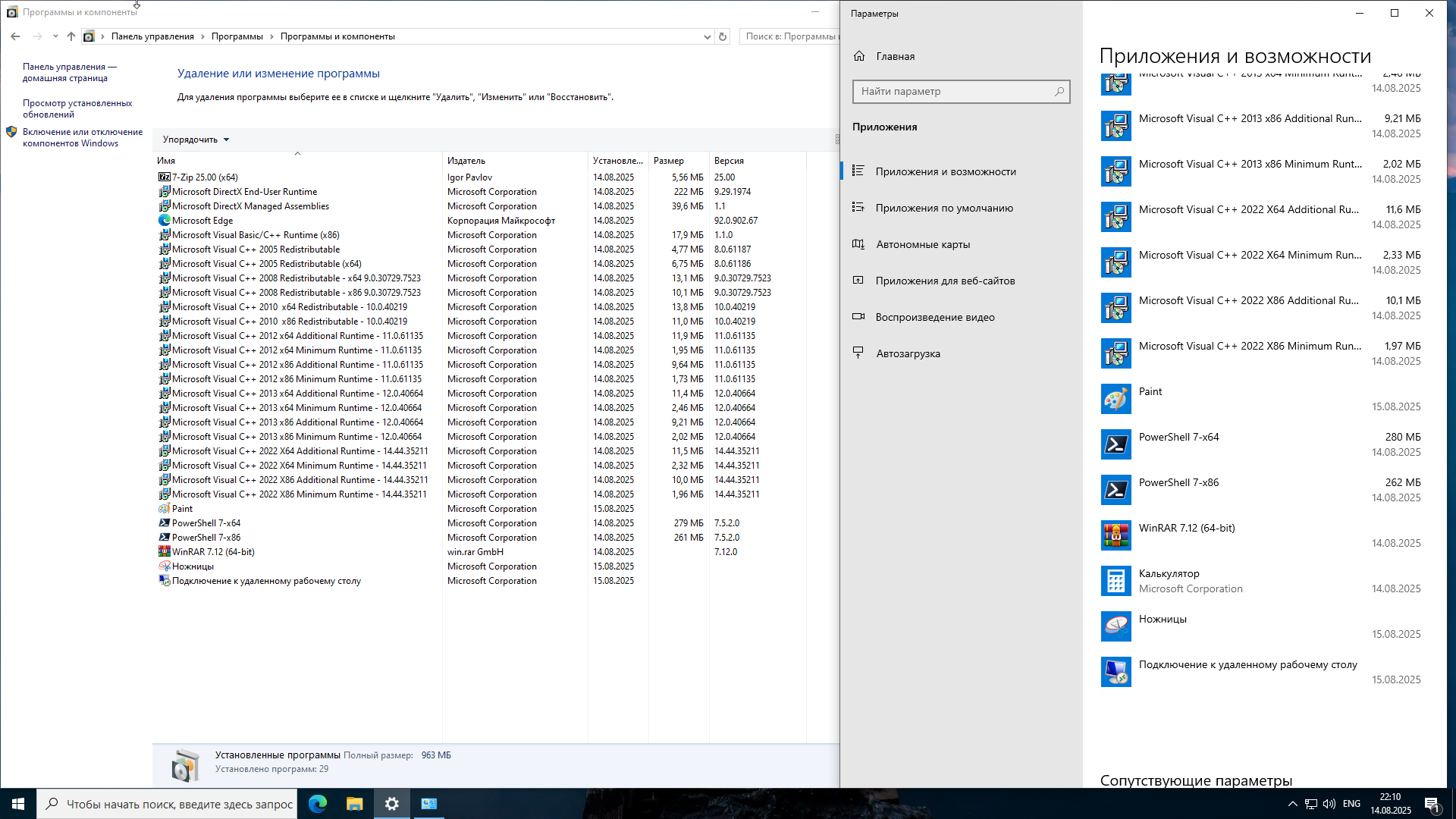
Task: Click the remote desktop connection icon in Settings
Action: coord(1116,672)
